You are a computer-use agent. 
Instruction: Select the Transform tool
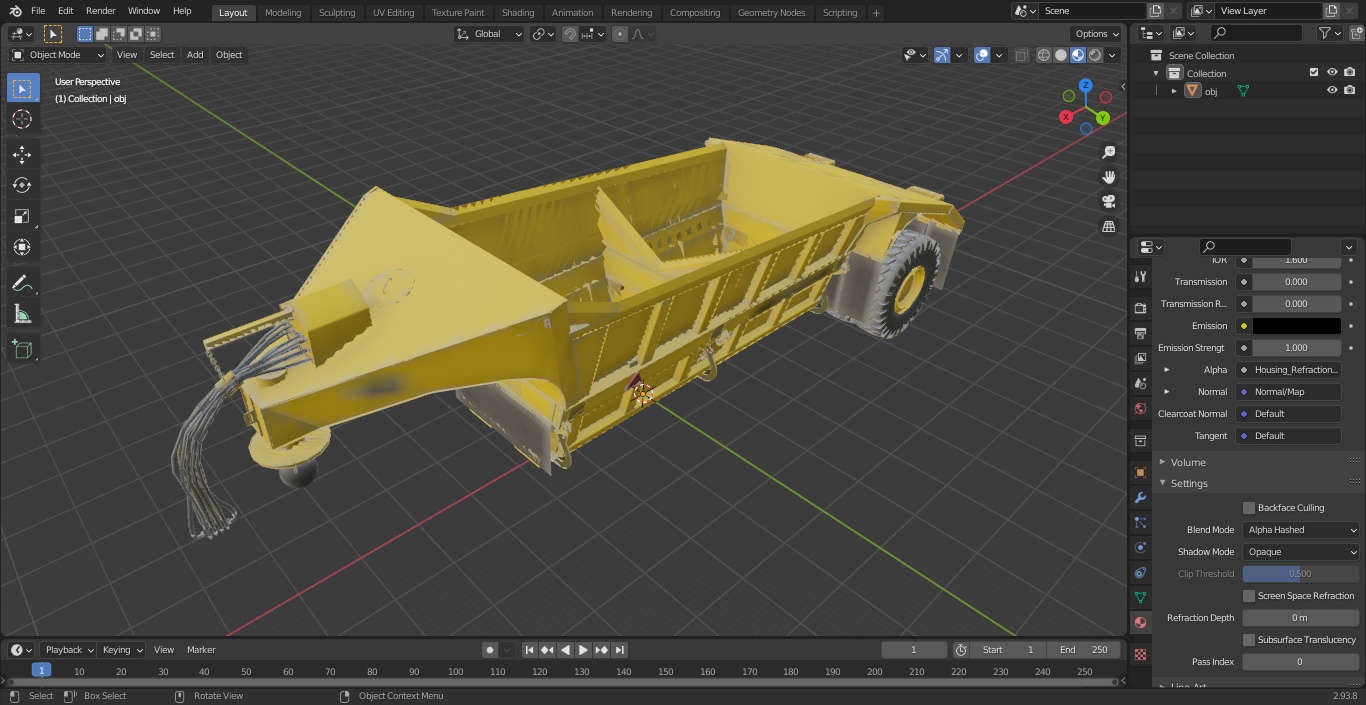22,247
